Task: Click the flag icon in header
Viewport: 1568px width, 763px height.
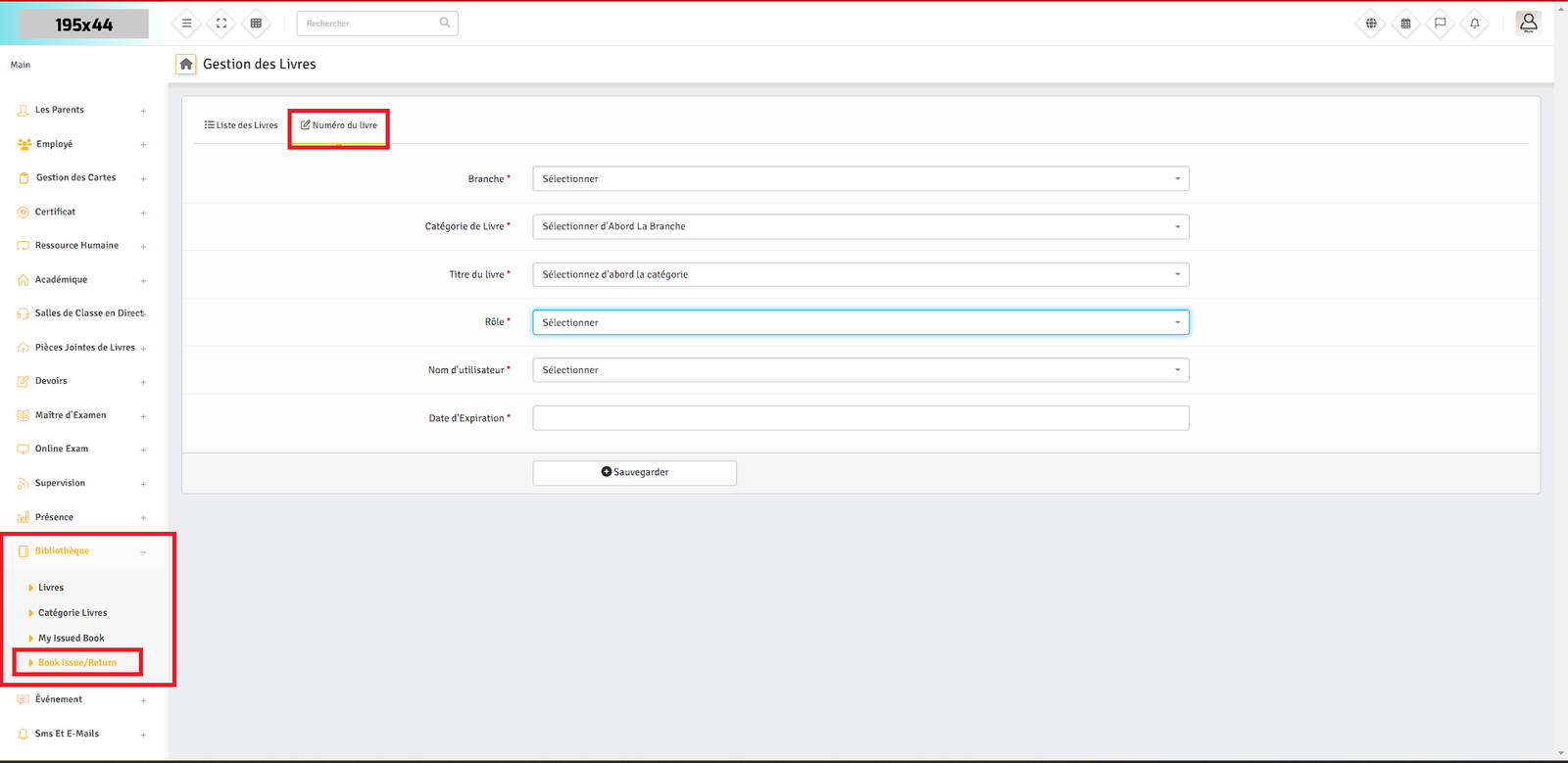Action: pyautogui.click(x=1440, y=24)
